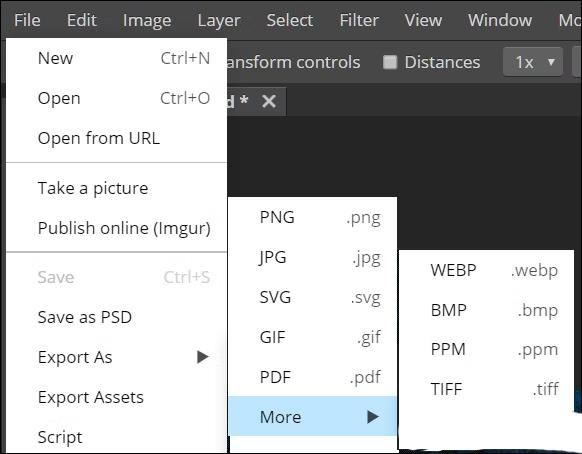582x454 pixels.
Task: Export as TIFF file
Action: pyautogui.click(x=486, y=389)
